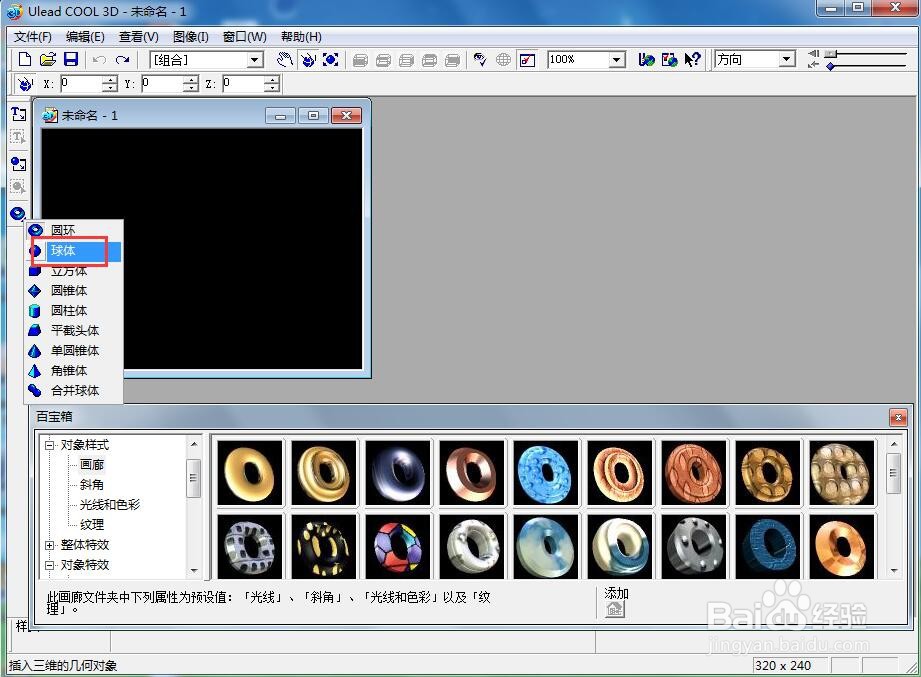Click the last face-shape toolbar icon
The image size is (921, 677).
pyautogui.click(x=452, y=60)
